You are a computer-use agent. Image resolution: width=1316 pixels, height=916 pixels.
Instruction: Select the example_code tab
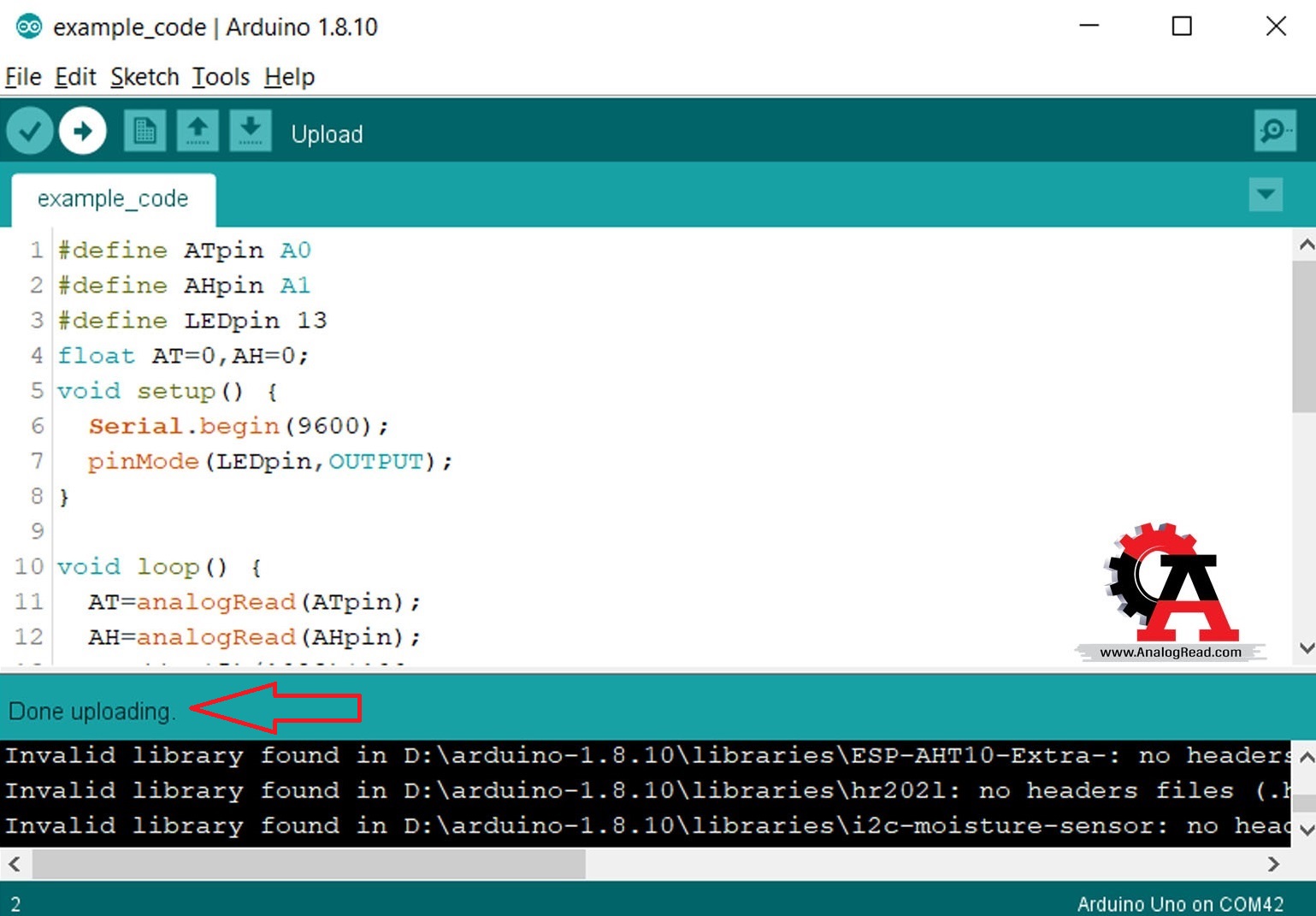[x=113, y=199]
